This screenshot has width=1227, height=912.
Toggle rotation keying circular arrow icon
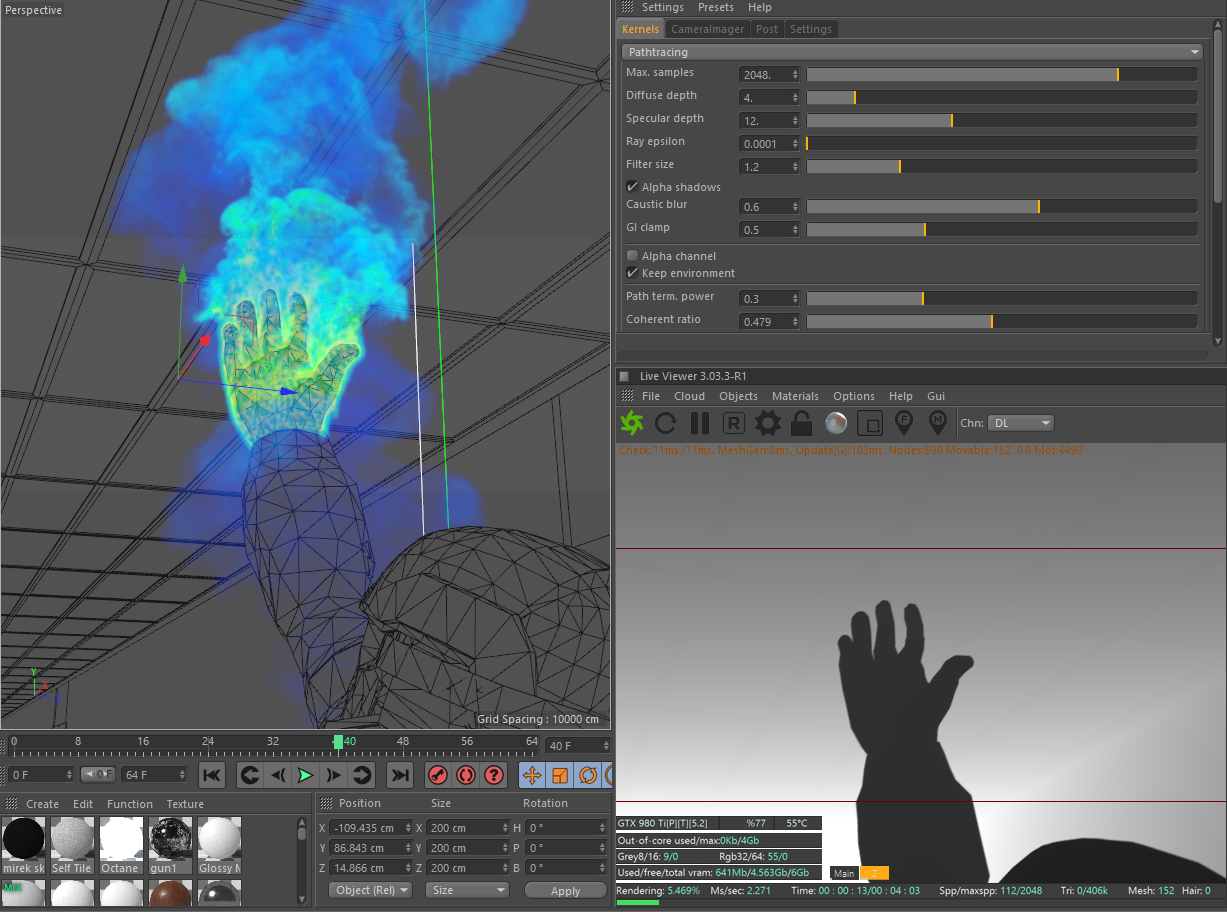(x=588, y=775)
